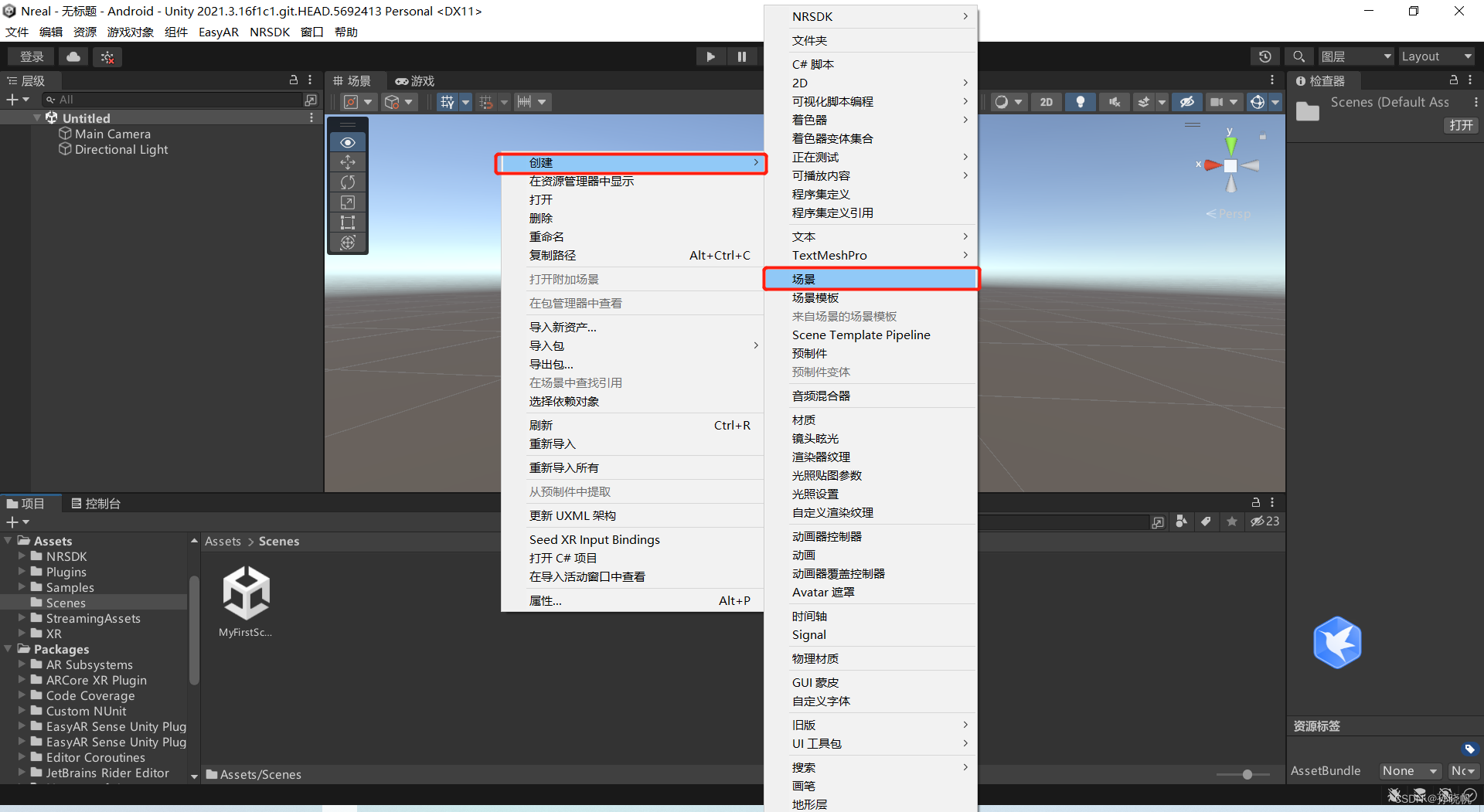Open cloud services via the cloud icon

[73, 56]
